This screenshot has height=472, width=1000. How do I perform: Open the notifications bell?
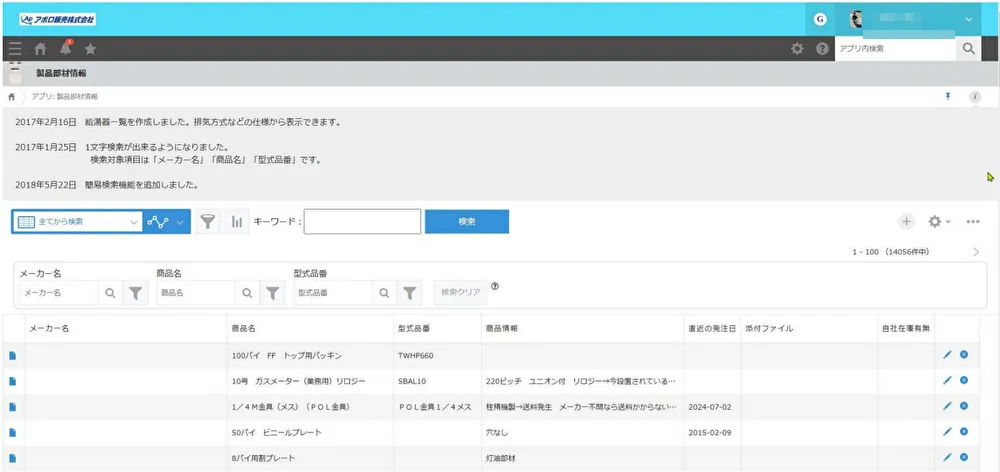click(x=66, y=48)
